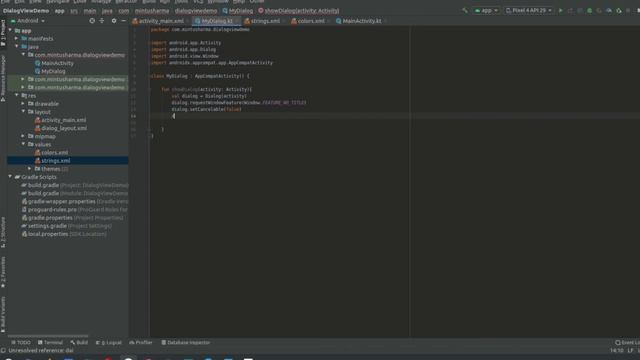This screenshot has width=640, height=360.
Task: Open the Terminal tool window
Action: (x=50, y=342)
